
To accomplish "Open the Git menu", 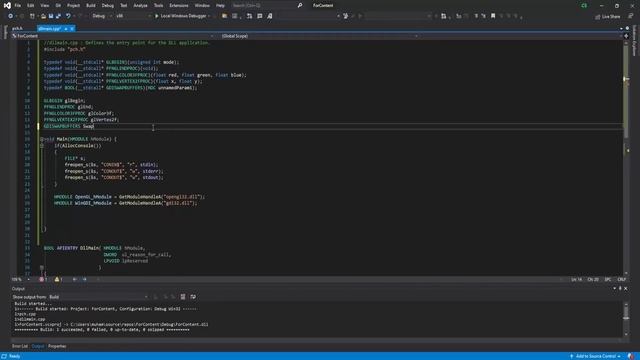I will pyautogui.click(x=58, y=6).
